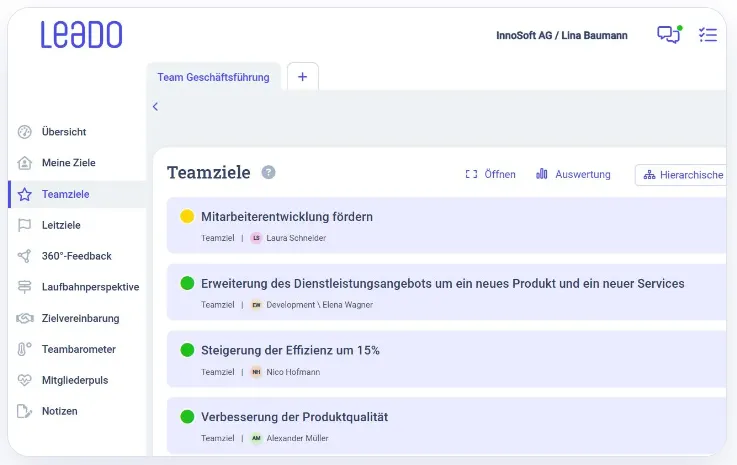737x465 pixels.
Task: Open goal Verbesserung der Produktqualität
Action: 447,426
